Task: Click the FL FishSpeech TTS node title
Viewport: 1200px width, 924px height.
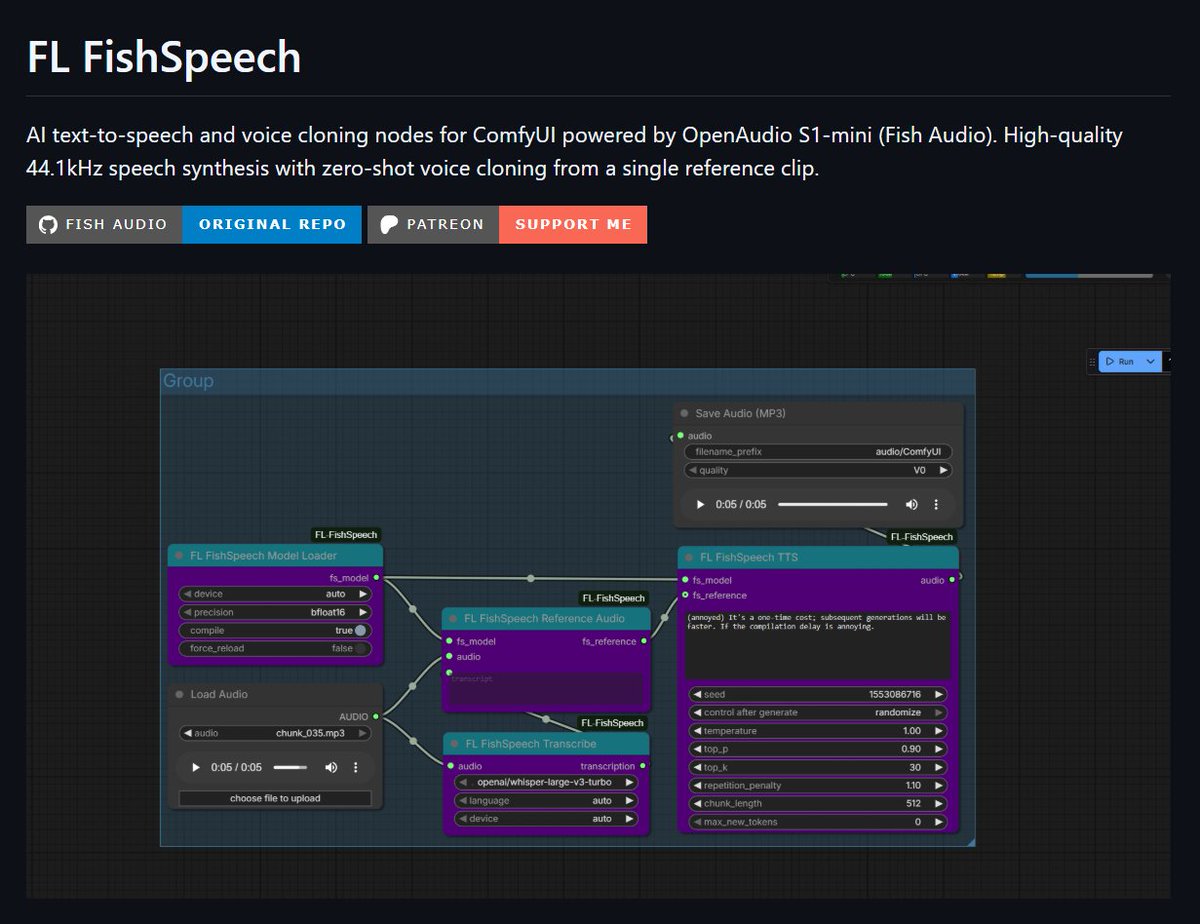Action: tap(749, 557)
